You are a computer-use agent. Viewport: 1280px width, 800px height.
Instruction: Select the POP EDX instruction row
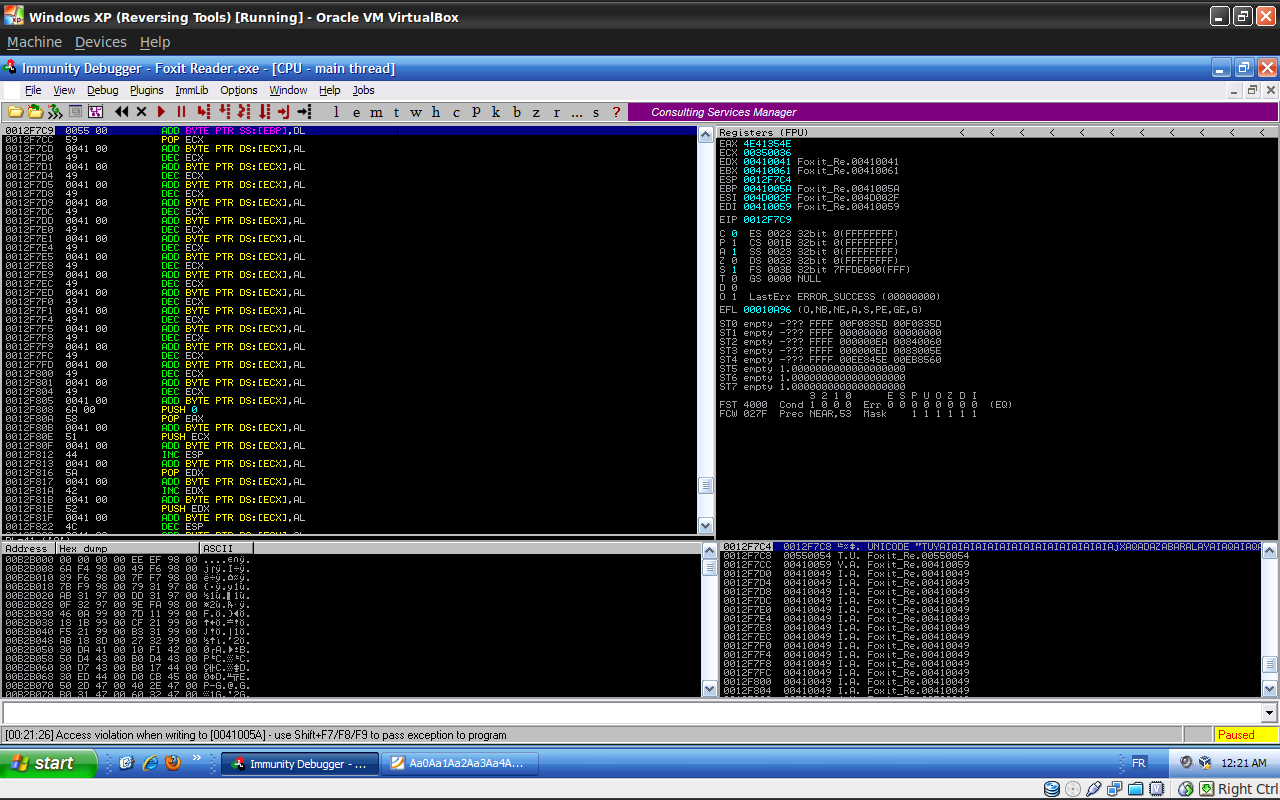click(350, 473)
